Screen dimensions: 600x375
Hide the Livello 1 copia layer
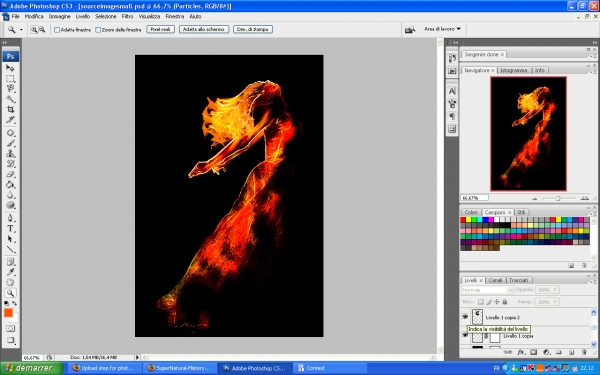pyautogui.click(x=465, y=335)
